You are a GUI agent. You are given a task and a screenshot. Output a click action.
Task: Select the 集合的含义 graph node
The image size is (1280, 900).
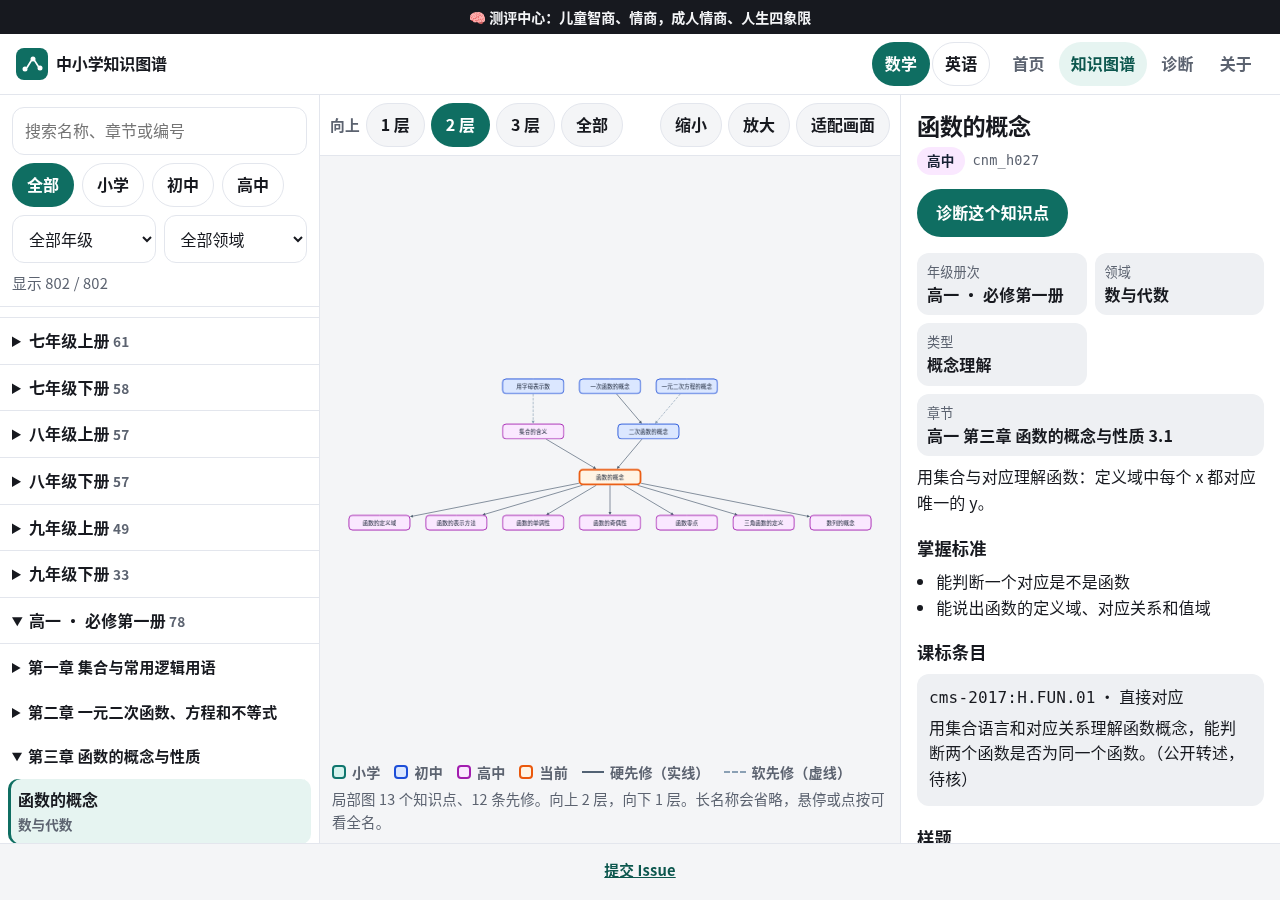pyautogui.click(x=533, y=431)
